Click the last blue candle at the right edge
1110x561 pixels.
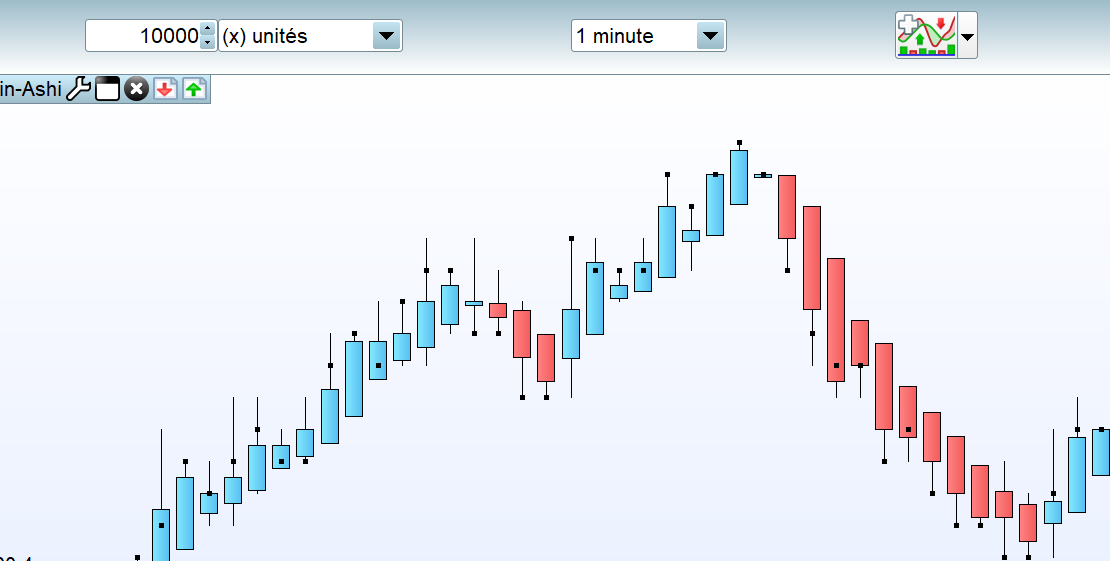[1100, 452]
